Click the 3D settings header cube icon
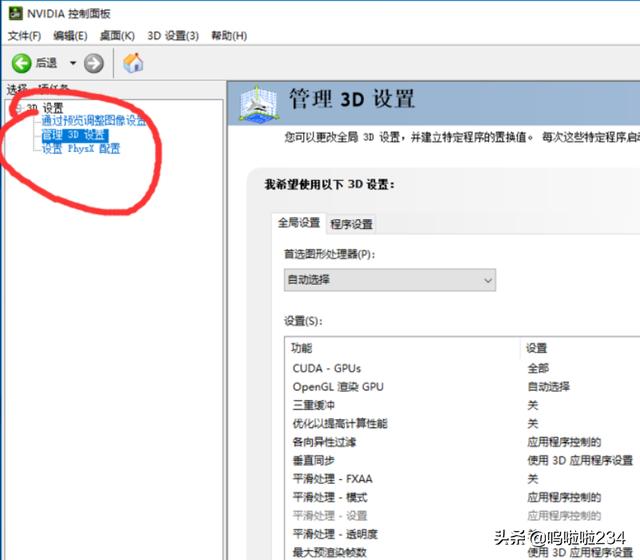Screen dimensions: 640x560 tap(259, 103)
